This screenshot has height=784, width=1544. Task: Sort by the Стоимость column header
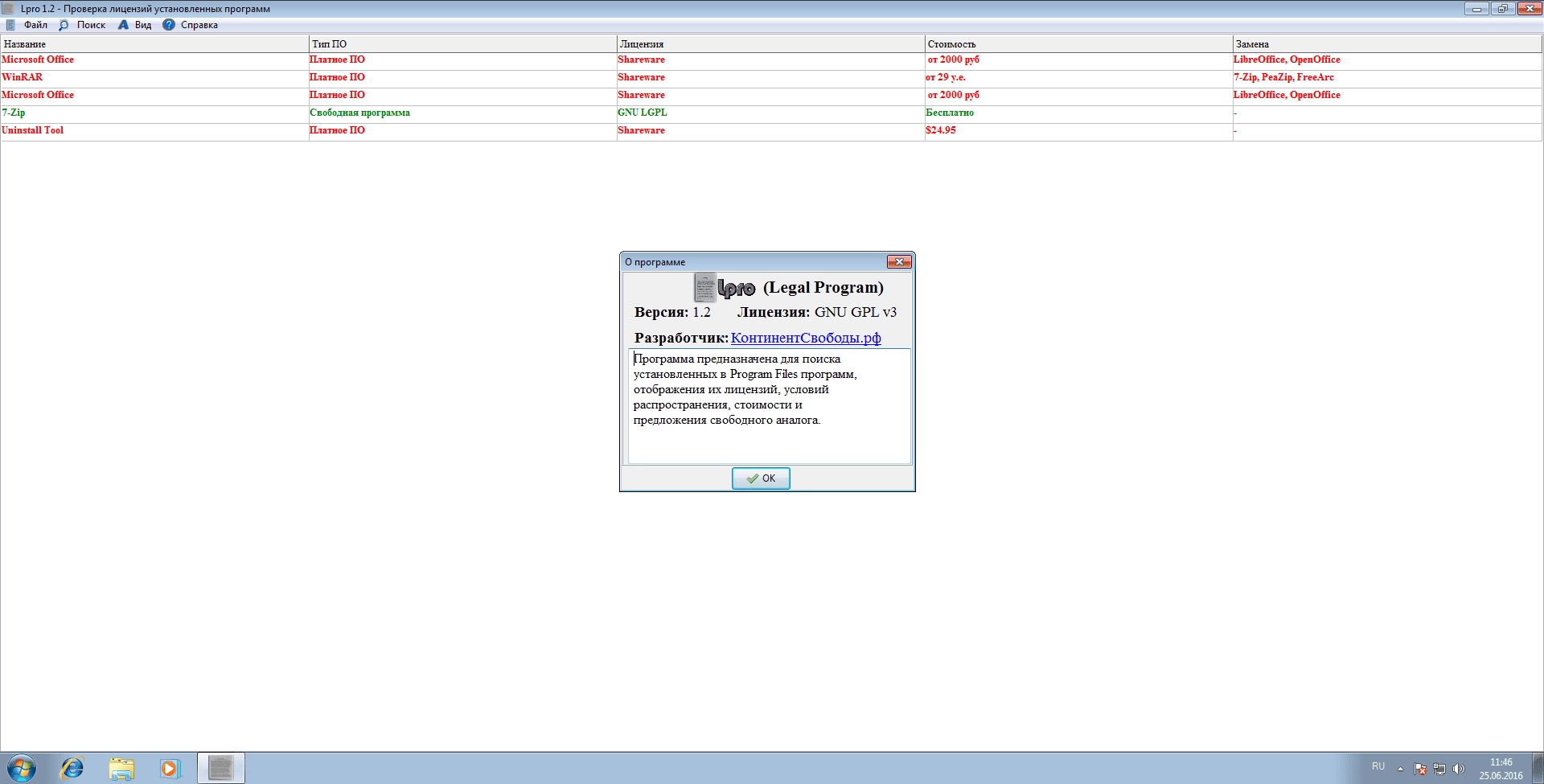point(1078,44)
